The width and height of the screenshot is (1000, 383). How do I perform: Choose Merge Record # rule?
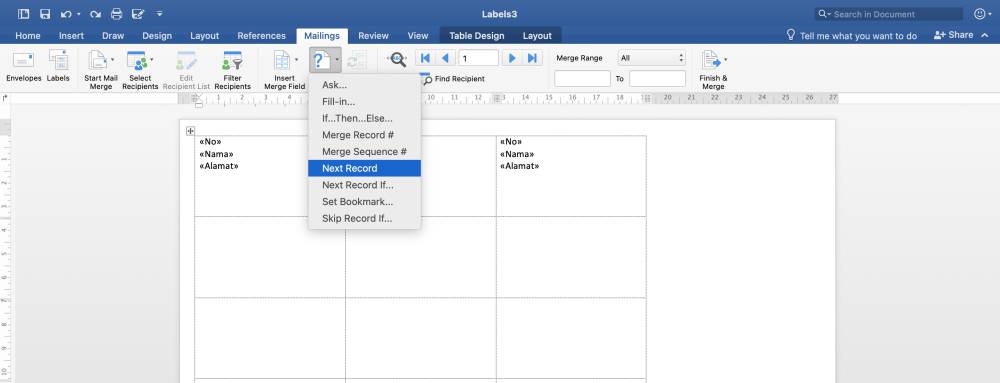tap(364, 135)
